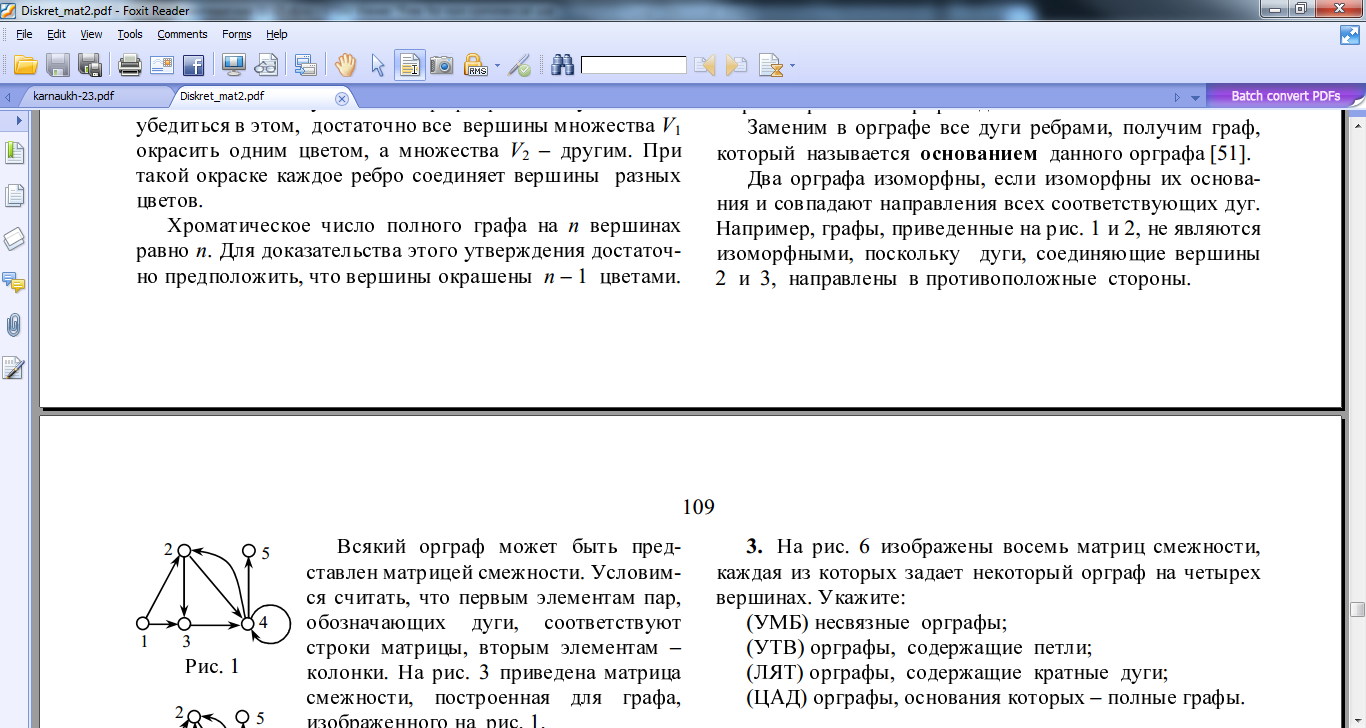Click the signature validate pen icon
1366x728 pixels.
coord(520,66)
